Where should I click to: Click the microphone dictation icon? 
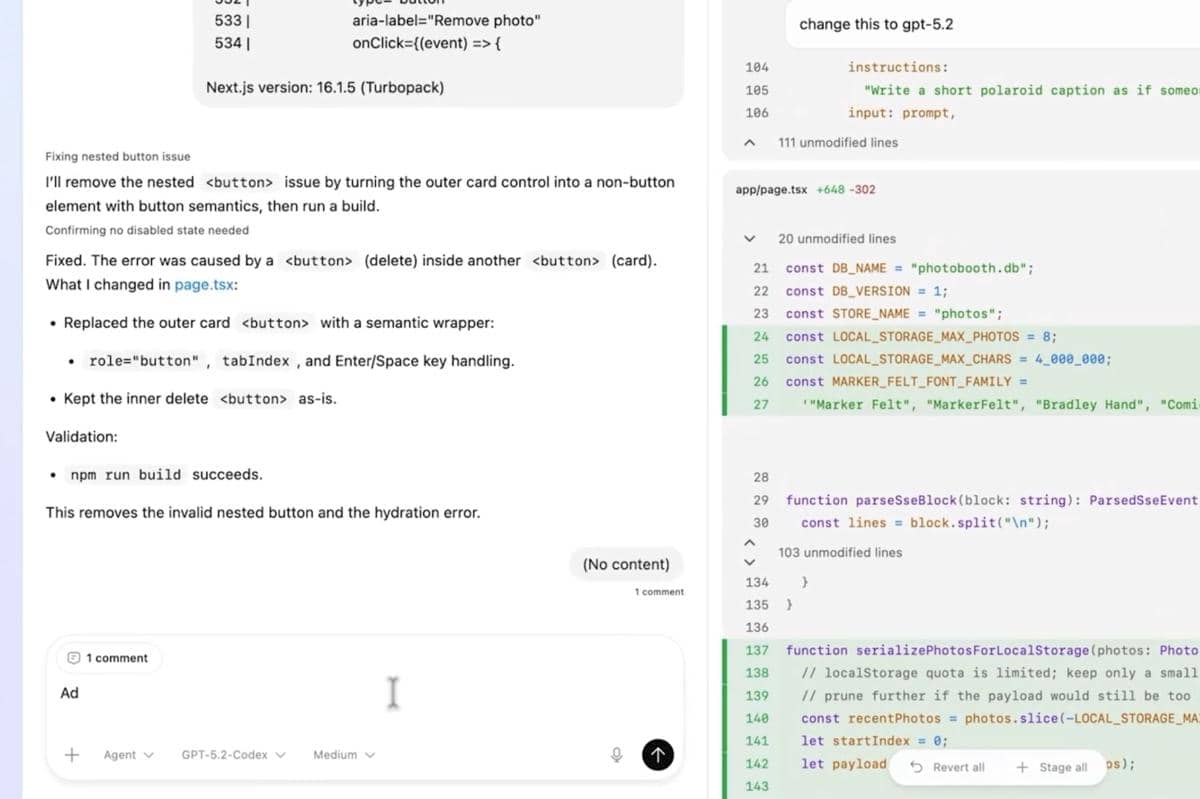click(617, 755)
